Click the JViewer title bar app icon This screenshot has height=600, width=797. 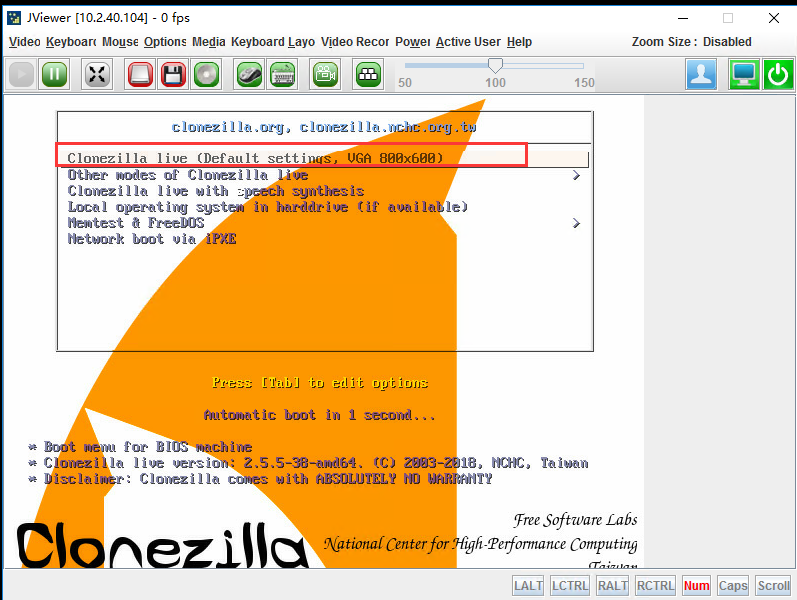(x=14, y=18)
